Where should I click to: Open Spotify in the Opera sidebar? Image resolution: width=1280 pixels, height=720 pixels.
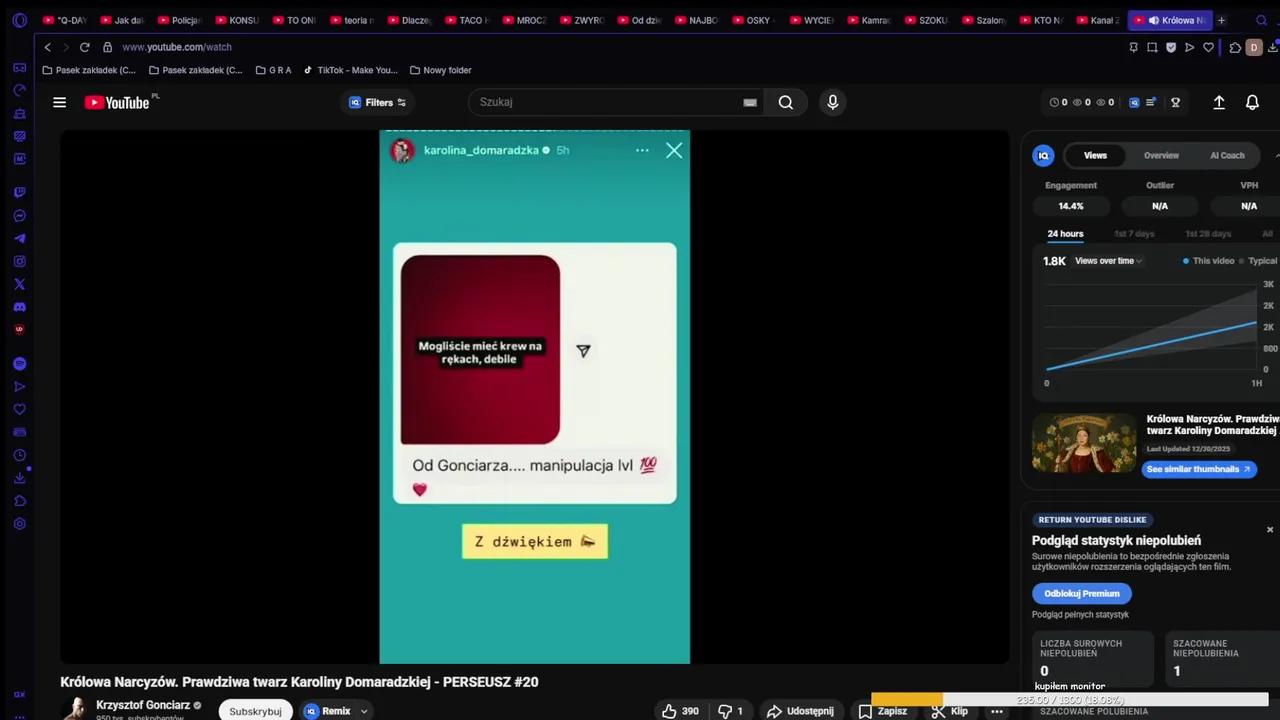click(19, 364)
